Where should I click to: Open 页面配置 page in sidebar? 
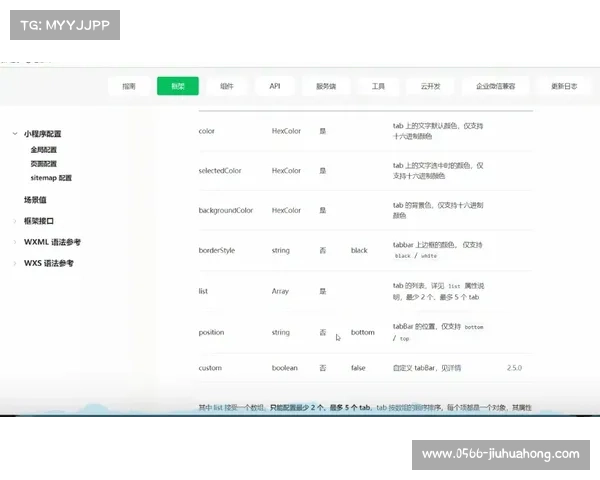coord(44,164)
